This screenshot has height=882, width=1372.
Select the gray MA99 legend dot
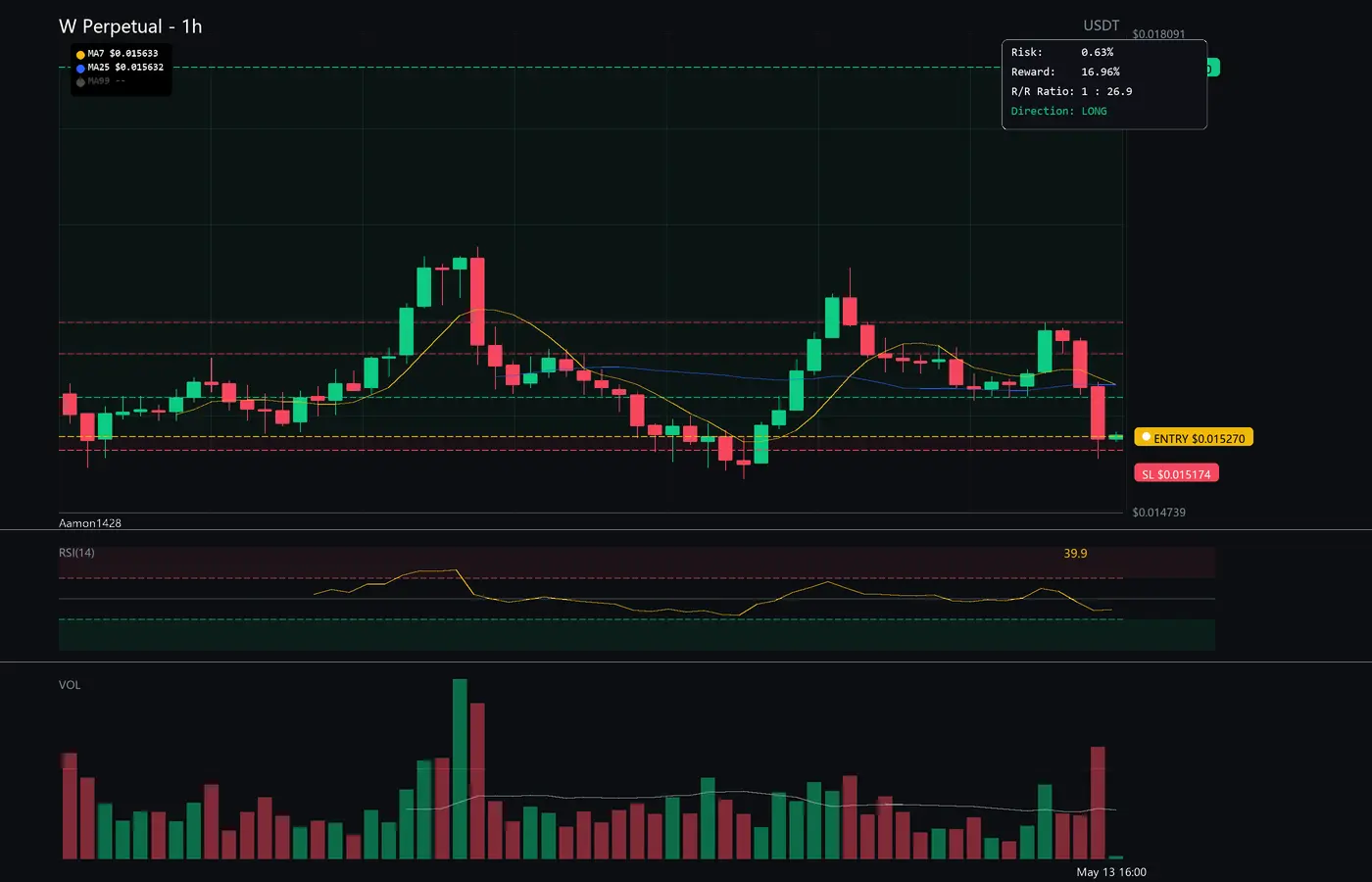click(x=80, y=82)
